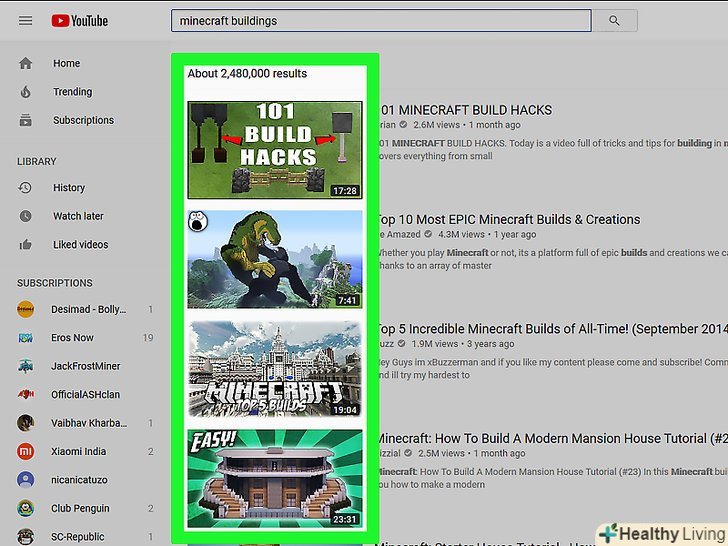Screen dimensions: 728x546
Task: Click the Home house icon
Action: [26, 63]
